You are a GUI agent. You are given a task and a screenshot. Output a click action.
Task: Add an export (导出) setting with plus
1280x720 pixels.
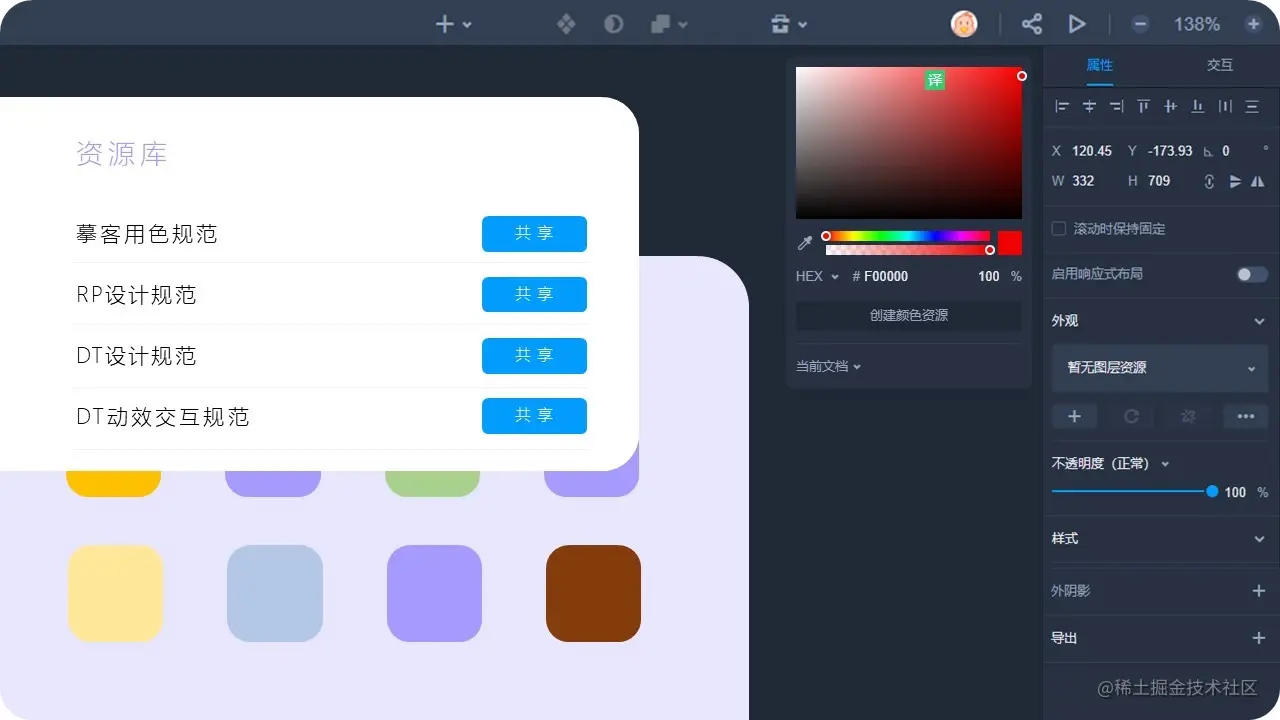pyautogui.click(x=1259, y=638)
